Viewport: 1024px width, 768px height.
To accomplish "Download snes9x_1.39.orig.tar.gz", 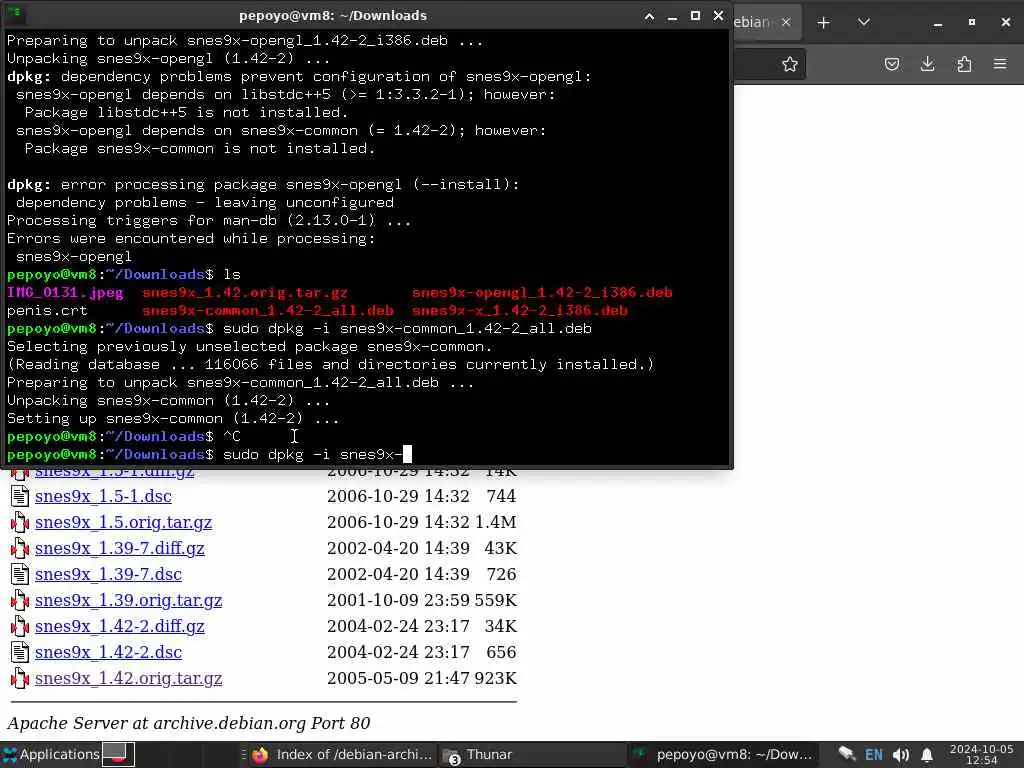I will (129, 600).
